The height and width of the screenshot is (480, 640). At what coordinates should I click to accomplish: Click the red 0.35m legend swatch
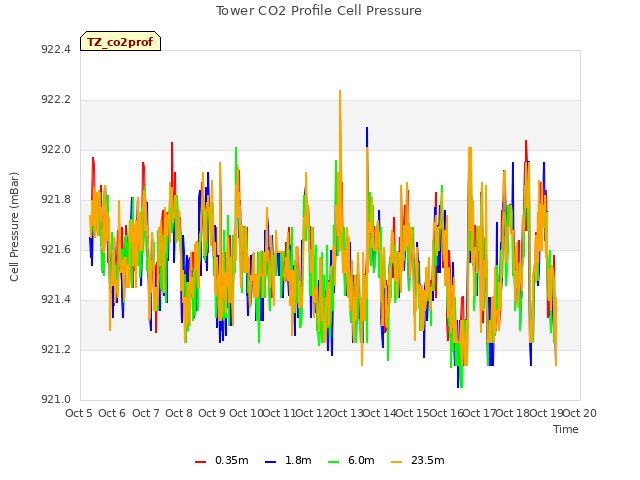click(x=200, y=462)
